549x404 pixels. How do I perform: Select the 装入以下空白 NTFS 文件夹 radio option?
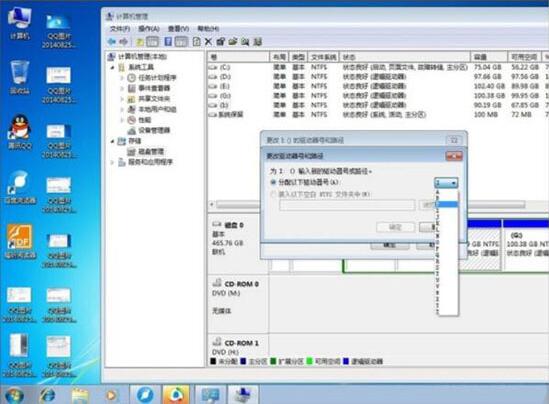pyautogui.click(x=273, y=194)
